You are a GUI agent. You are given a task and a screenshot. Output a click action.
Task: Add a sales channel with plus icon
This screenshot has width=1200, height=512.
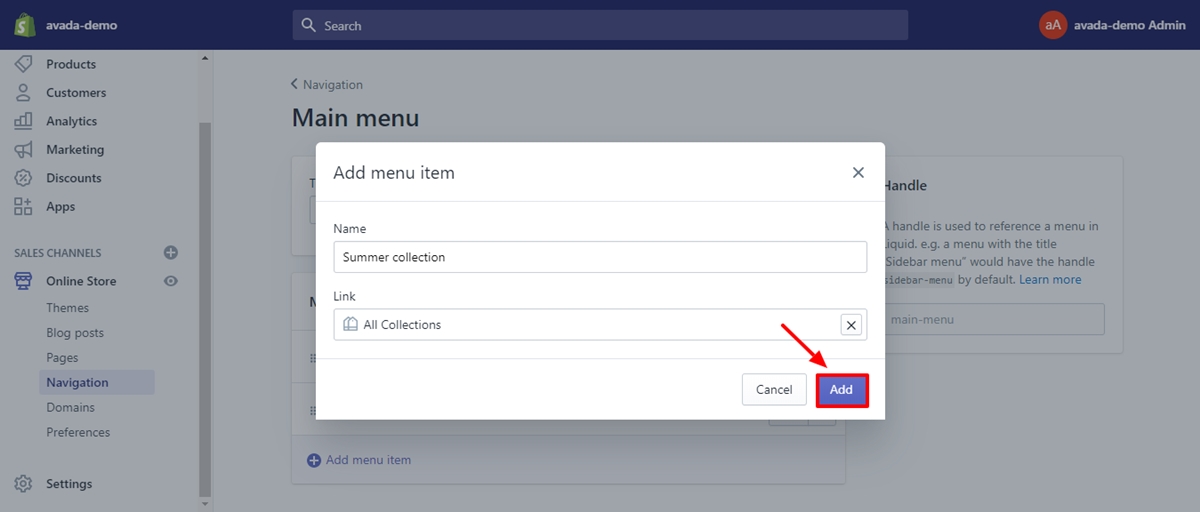click(171, 253)
